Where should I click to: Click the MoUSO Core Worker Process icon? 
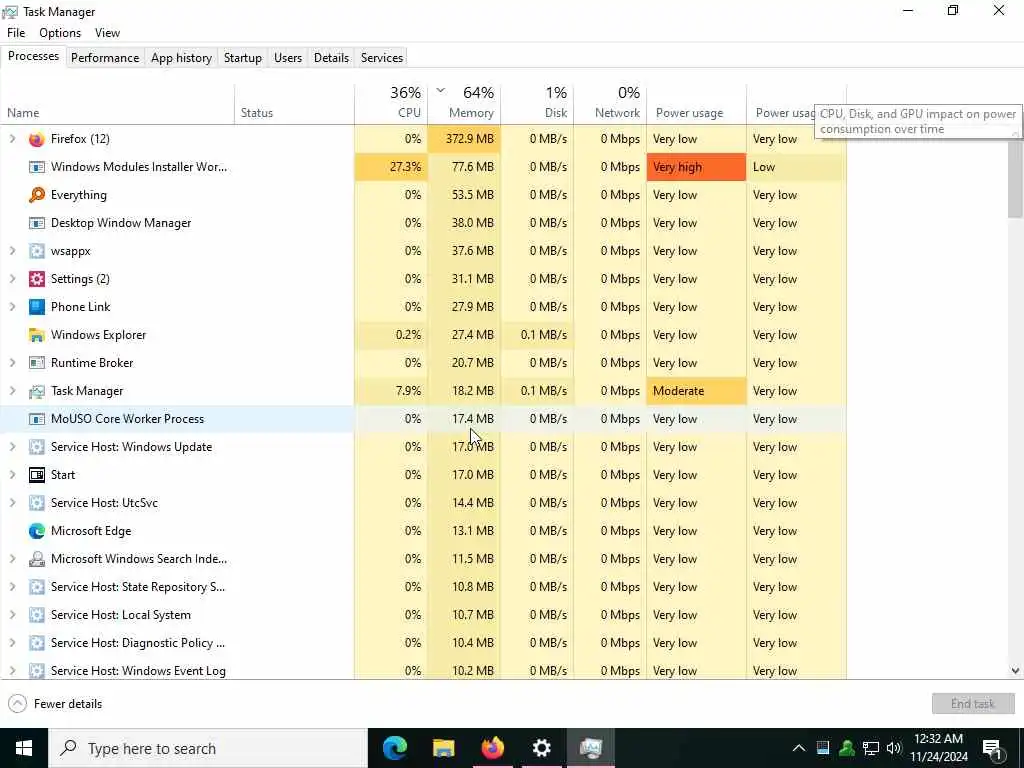pyautogui.click(x=37, y=419)
